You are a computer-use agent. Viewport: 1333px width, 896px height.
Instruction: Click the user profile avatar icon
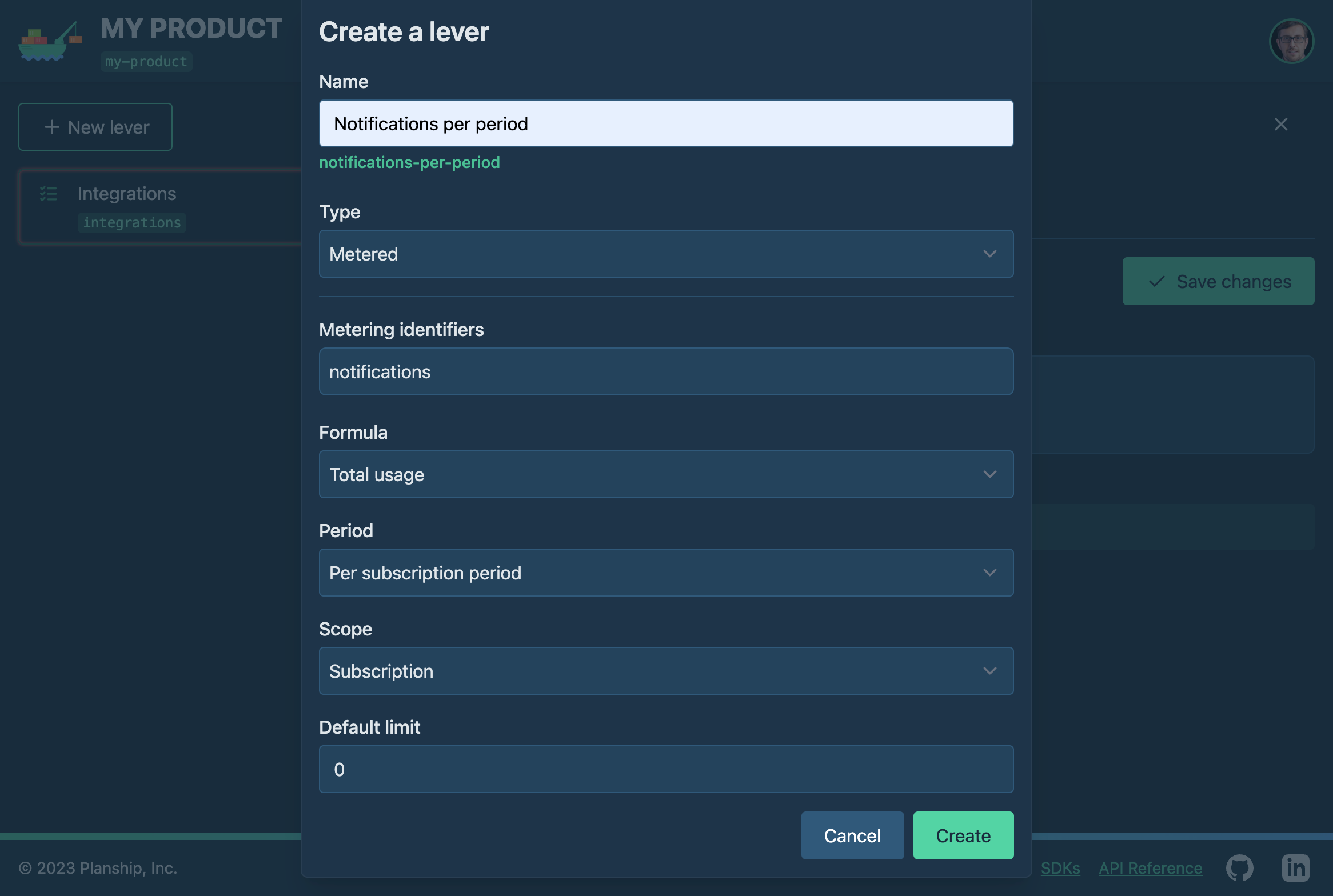[1292, 41]
